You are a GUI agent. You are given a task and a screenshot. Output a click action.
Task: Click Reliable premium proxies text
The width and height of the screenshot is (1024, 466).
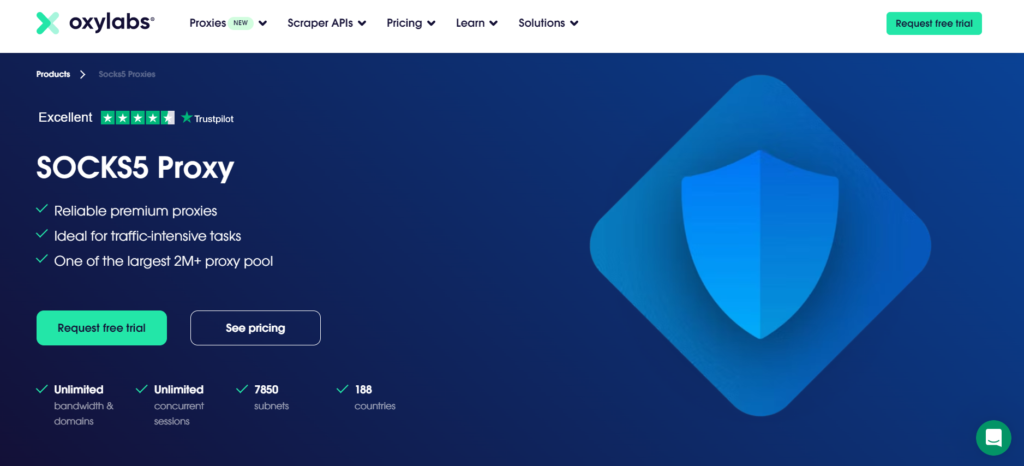click(x=136, y=211)
